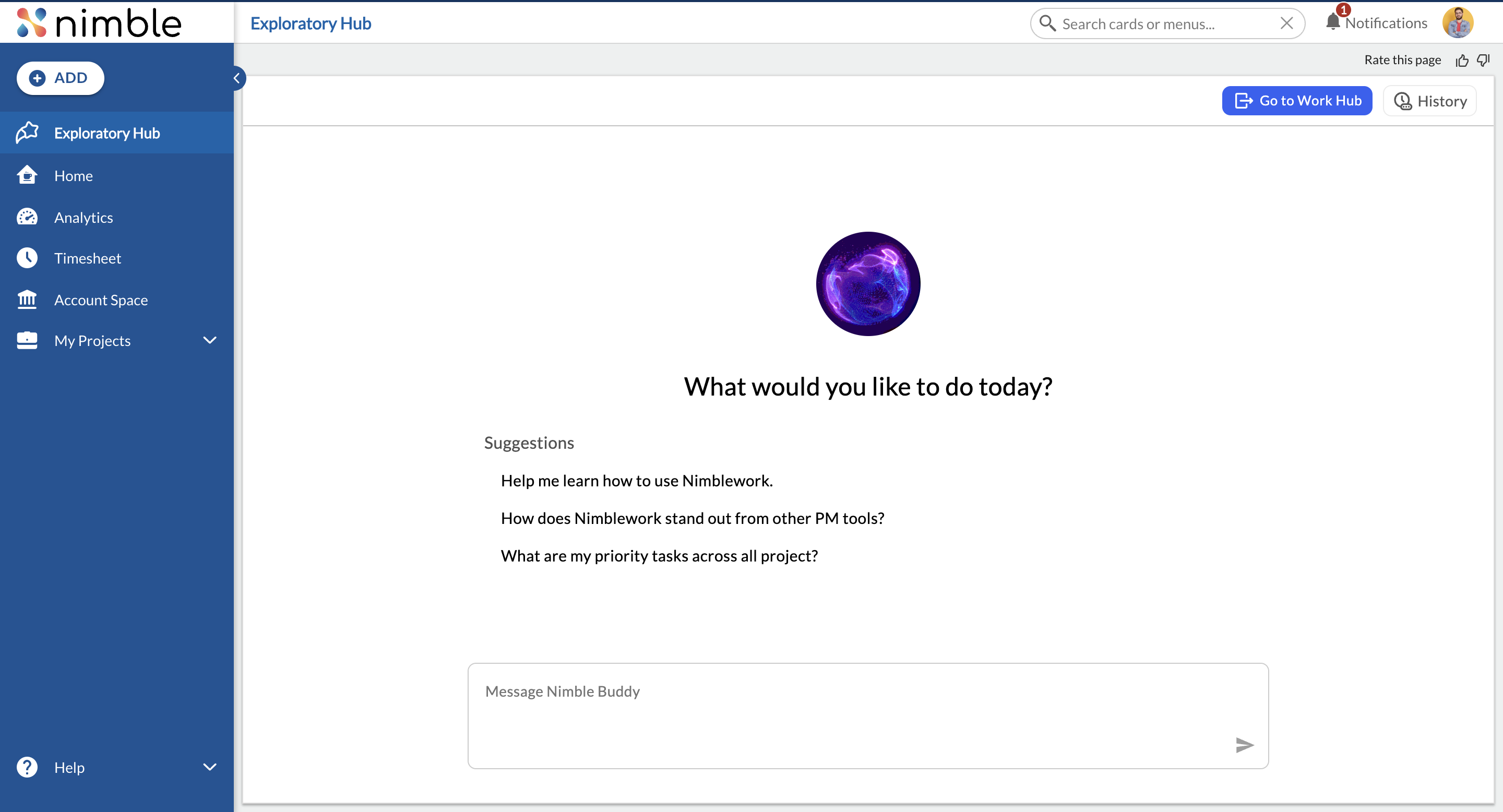
Task: Select the Analytics icon in sidebar
Action: 27,217
